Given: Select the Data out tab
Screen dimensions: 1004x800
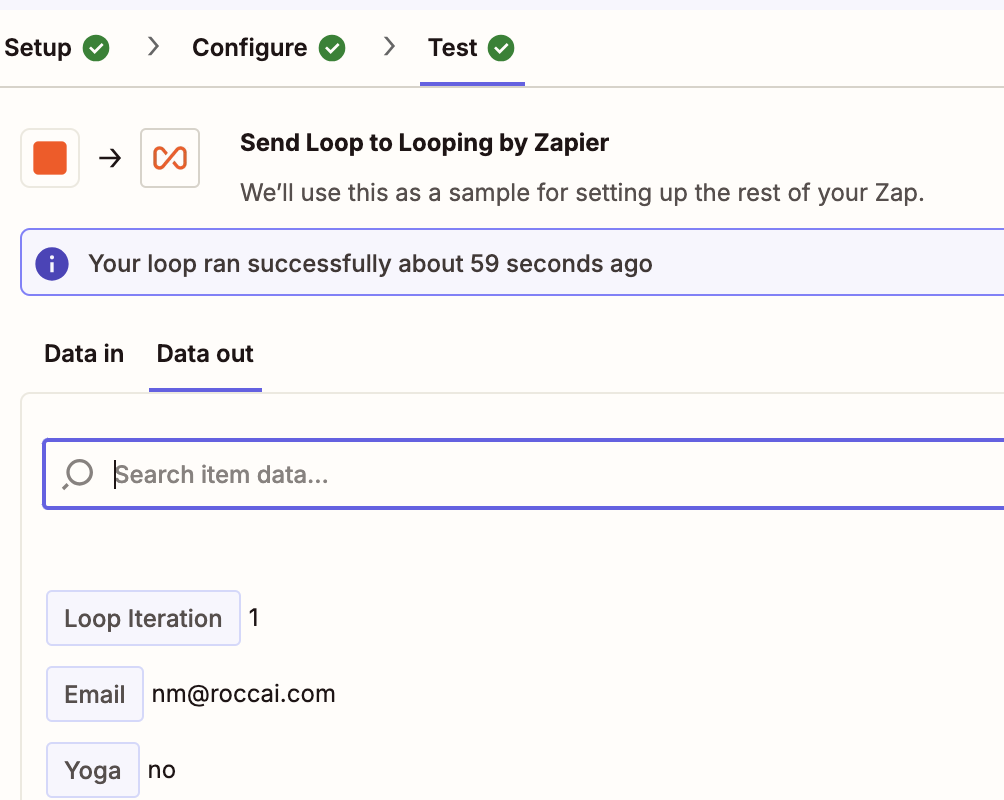Looking at the screenshot, I should pyautogui.click(x=205, y=354).
